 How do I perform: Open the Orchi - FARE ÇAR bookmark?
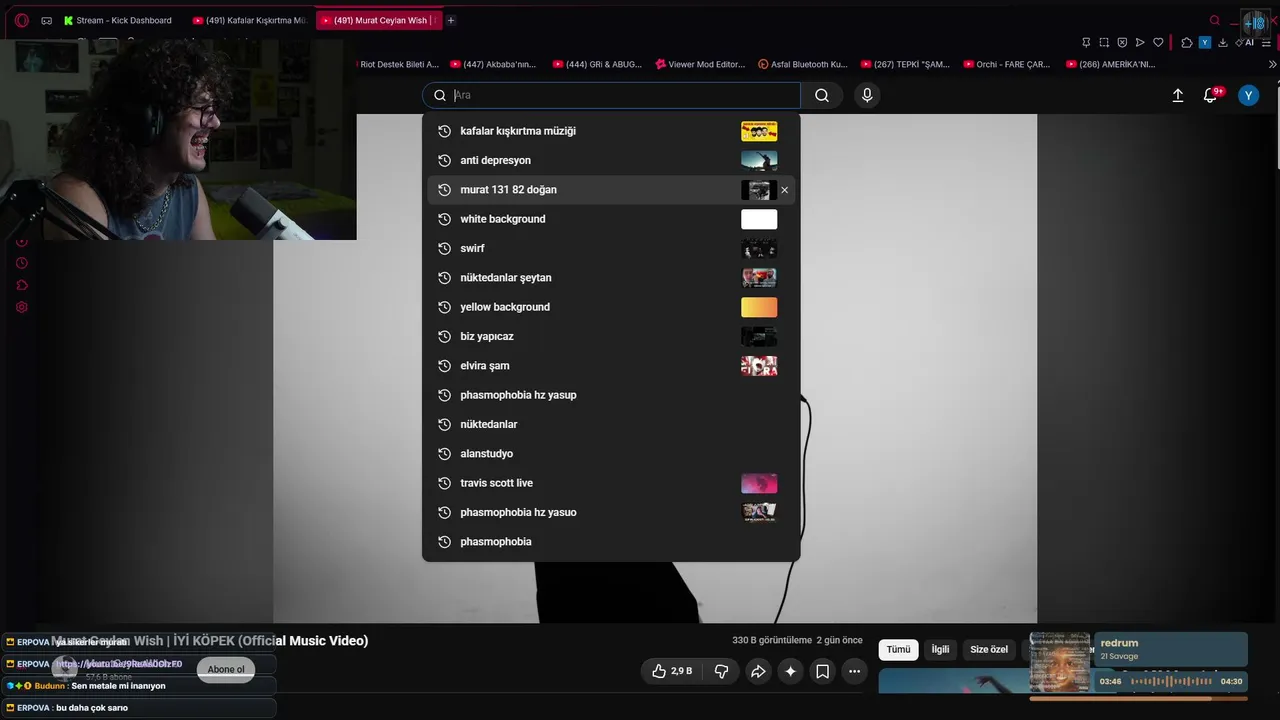tap(1007, 64)
